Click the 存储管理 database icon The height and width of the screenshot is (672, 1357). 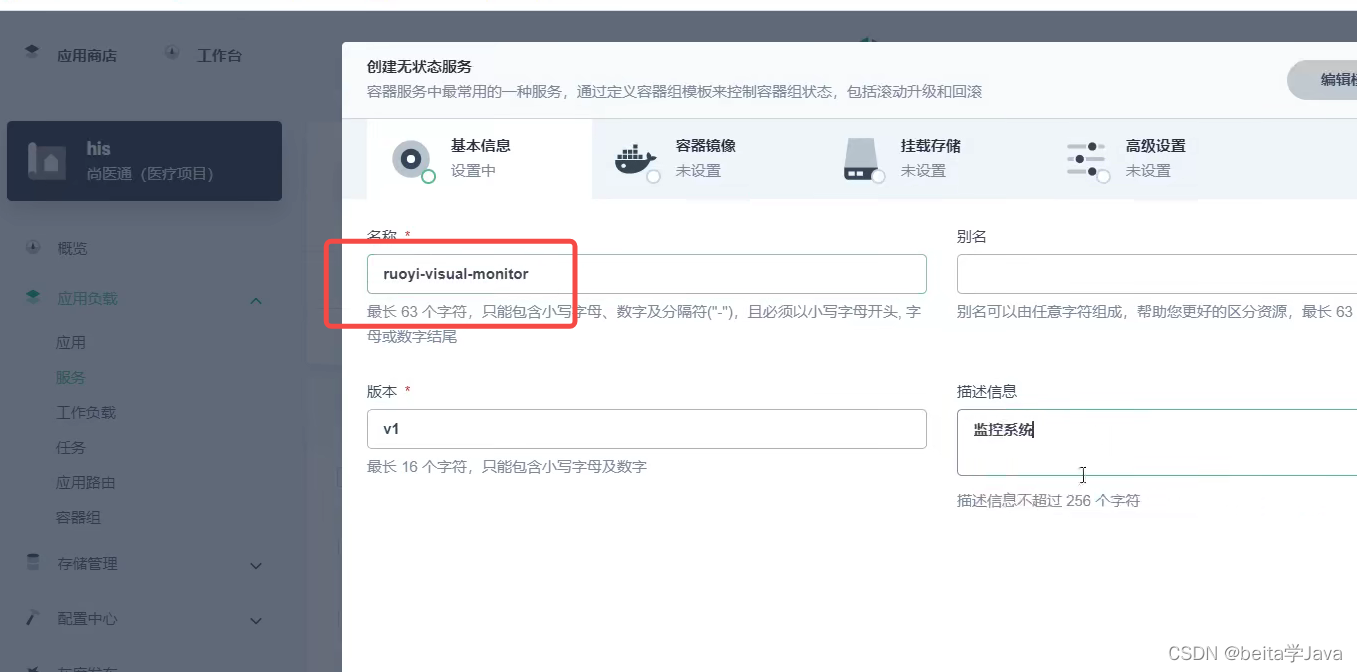coord(33,562)
